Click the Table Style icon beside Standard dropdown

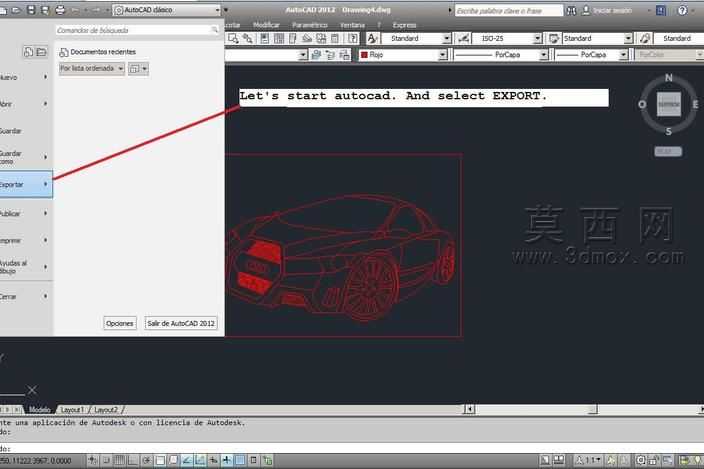554,39
